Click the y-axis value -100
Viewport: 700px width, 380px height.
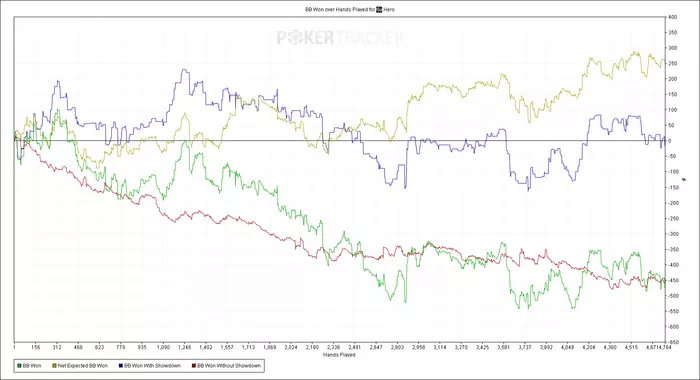tap(673, 172)
